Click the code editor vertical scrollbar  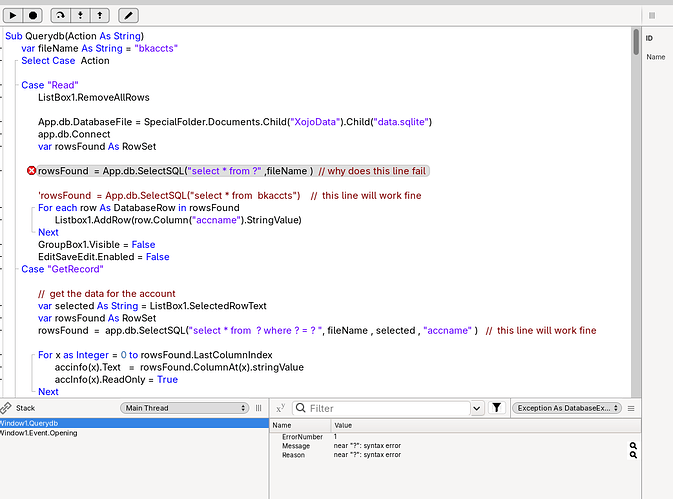click(x=636, y=42)
